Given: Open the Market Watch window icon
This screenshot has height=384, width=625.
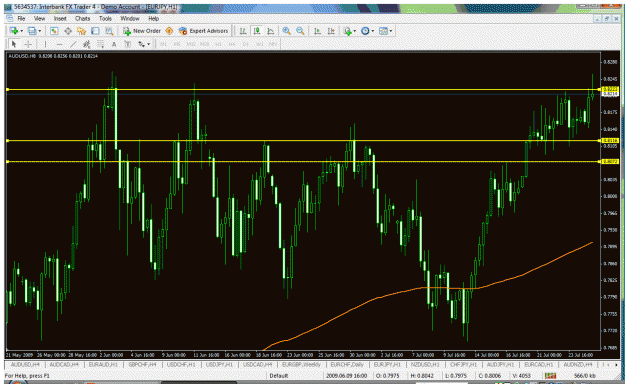Looking at the screenshot, I should click(x=54, y=31).
